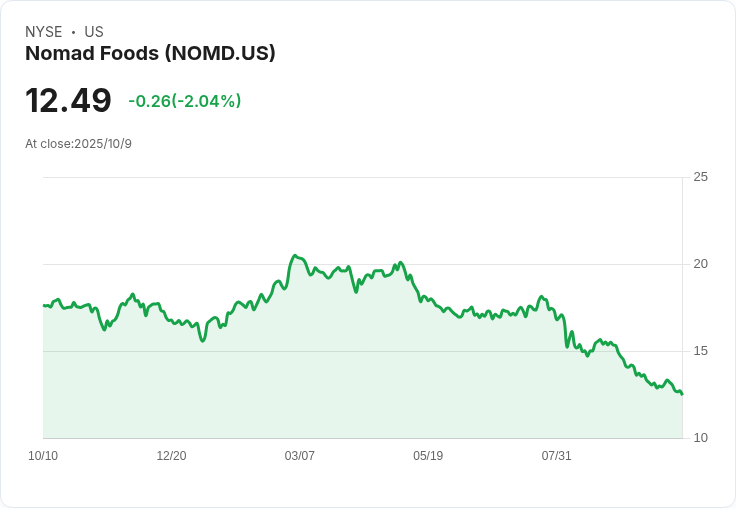Click the rightmost end of the price line
Viewport: 736px width, 508px height.
tap(682, 394)
